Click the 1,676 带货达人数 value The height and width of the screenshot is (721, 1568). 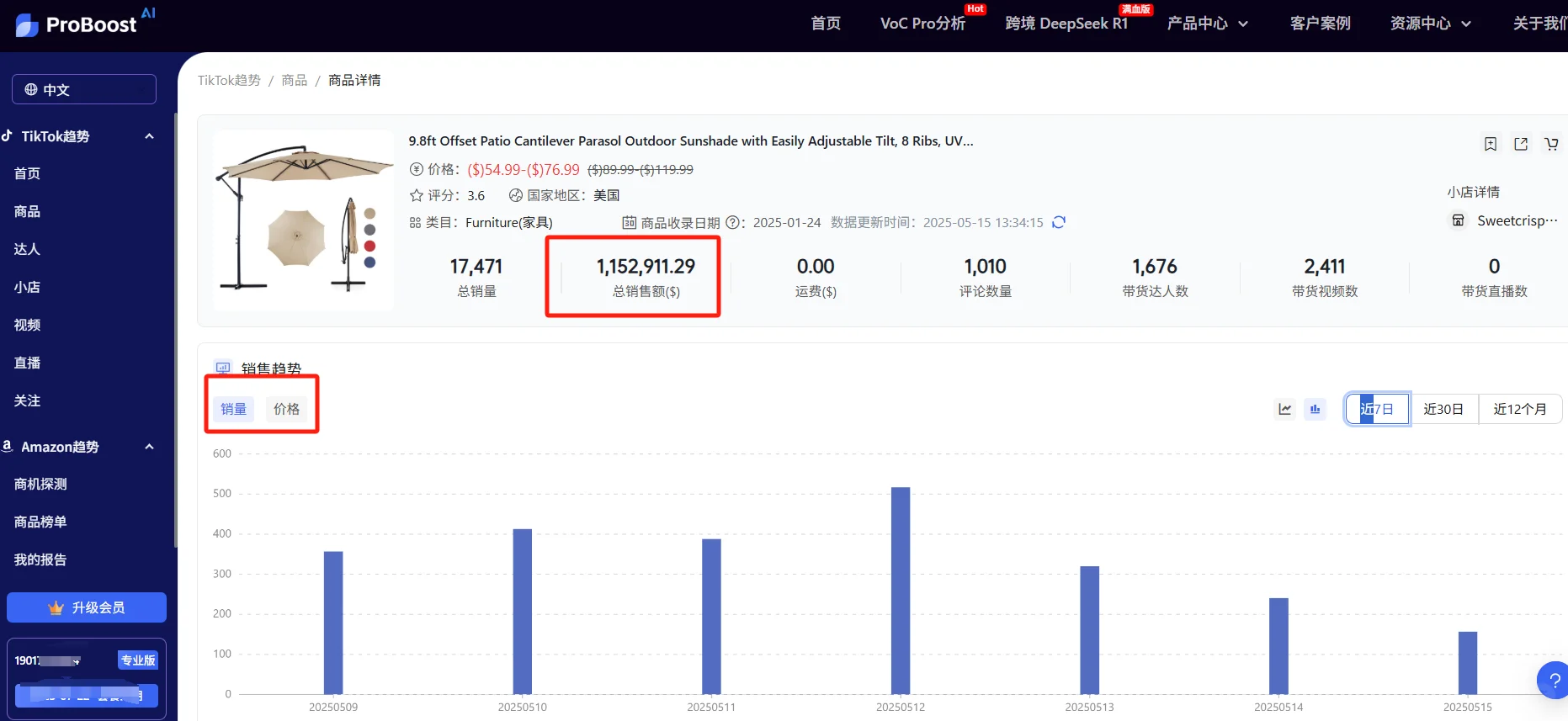[1155, 267]
